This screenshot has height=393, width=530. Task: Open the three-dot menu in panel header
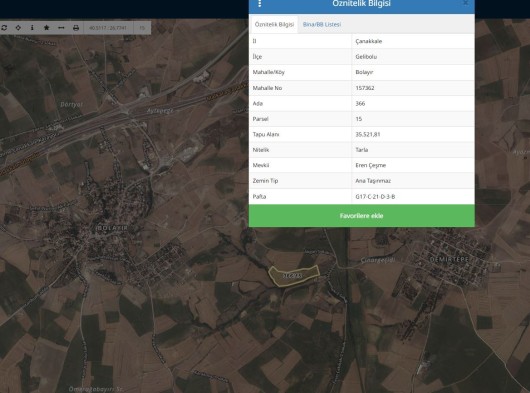pos(260,3)
